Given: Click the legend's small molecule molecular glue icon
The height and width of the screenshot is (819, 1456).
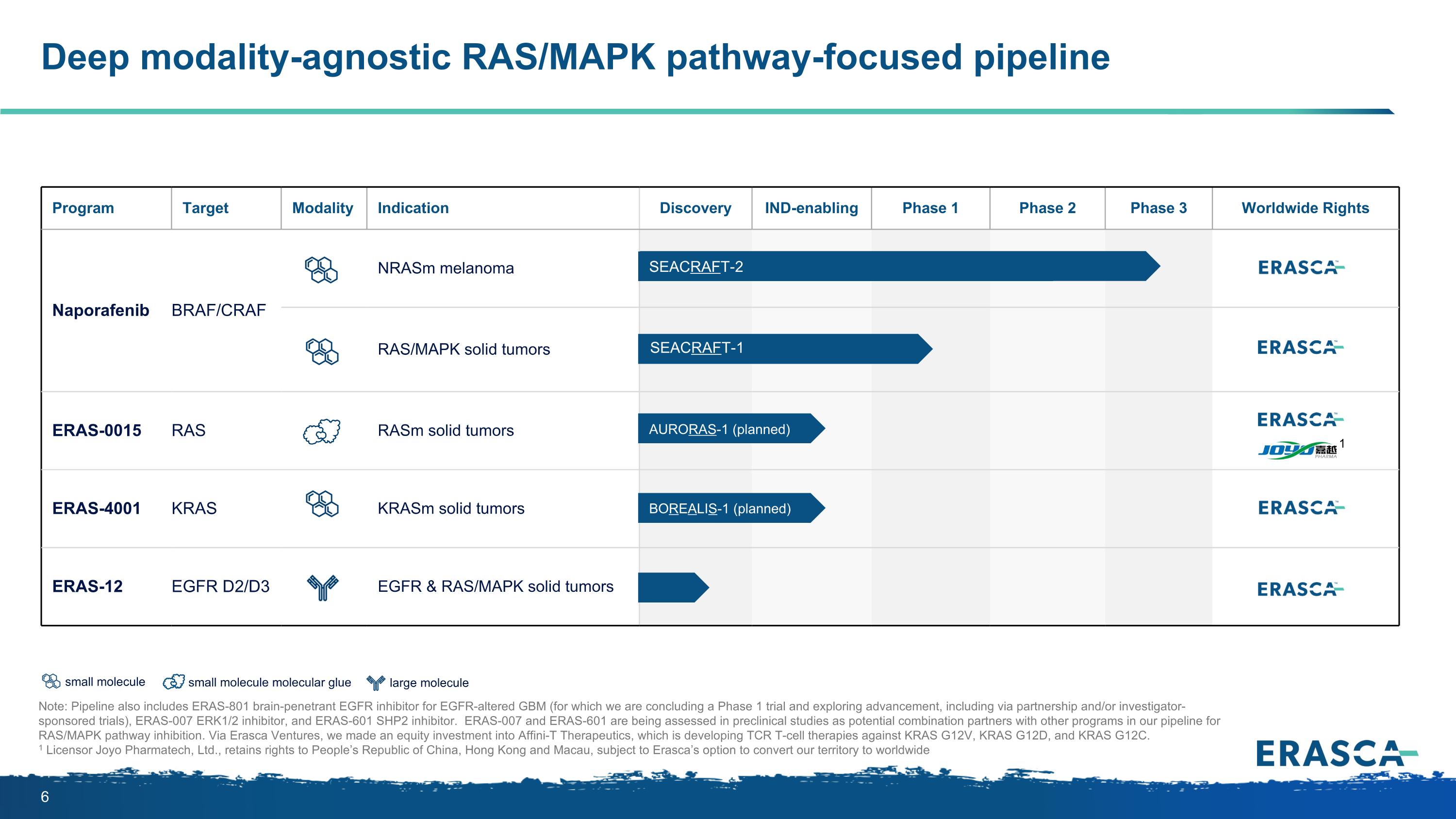Looking at the screenshot, I should tap(174, 682).
